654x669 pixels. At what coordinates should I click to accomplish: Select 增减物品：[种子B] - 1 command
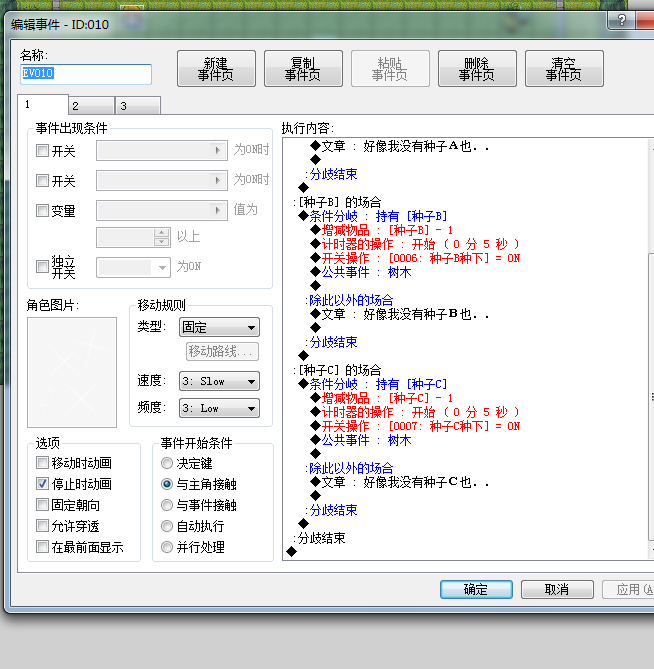click(381, 230)
